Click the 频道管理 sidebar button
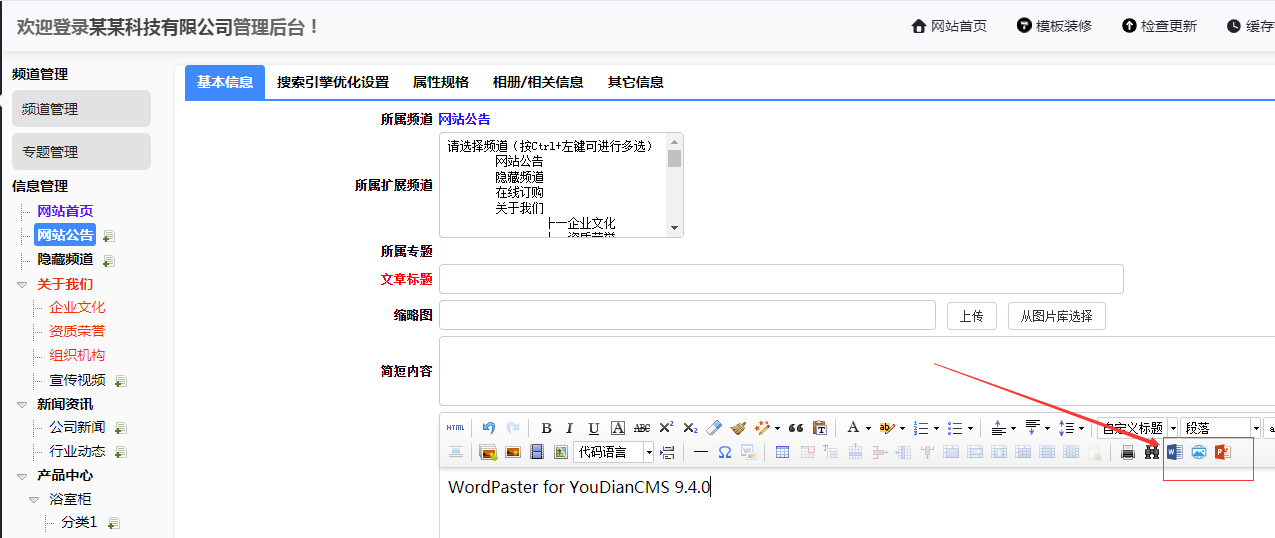The height and width of the screenshot is (538, 1275). pyautogui.click(x=81, y=109)
